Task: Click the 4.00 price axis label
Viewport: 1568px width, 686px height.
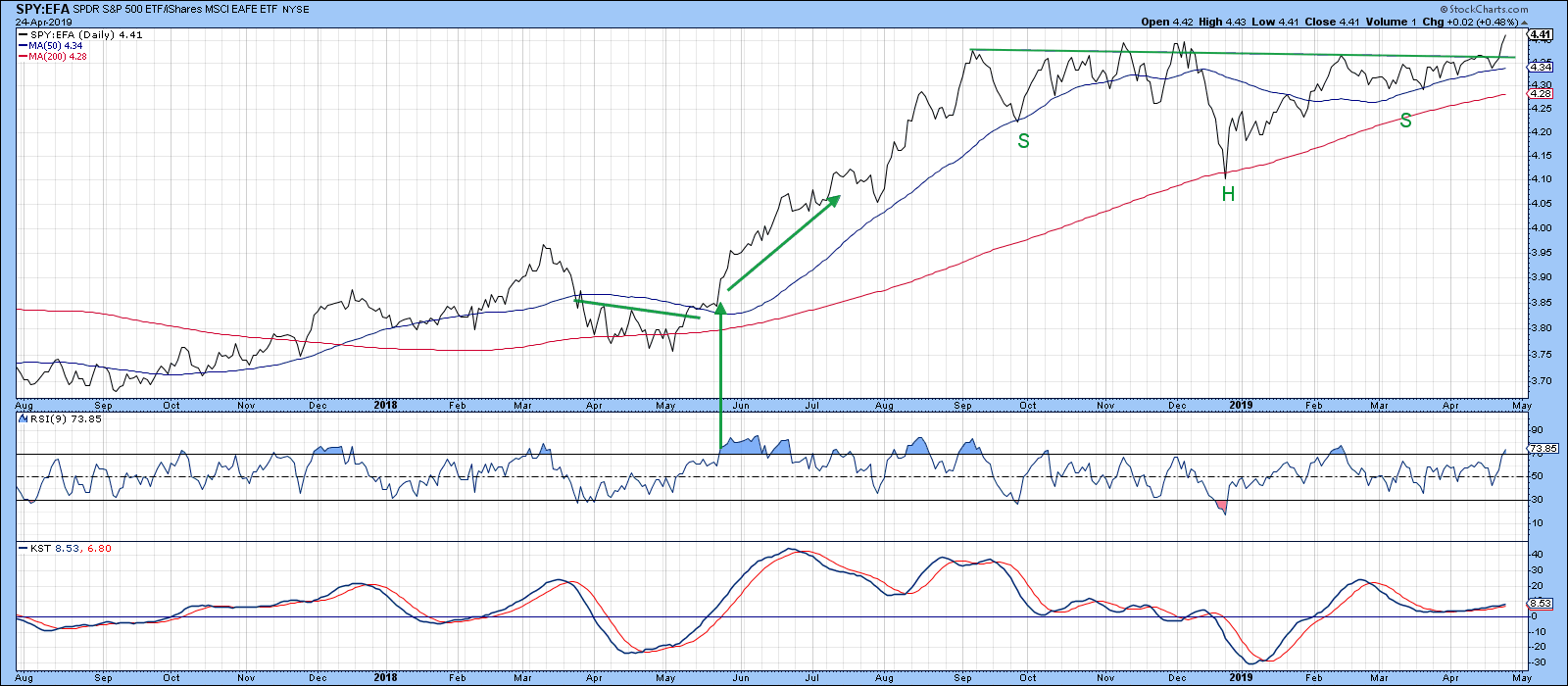Action: 1542,228
